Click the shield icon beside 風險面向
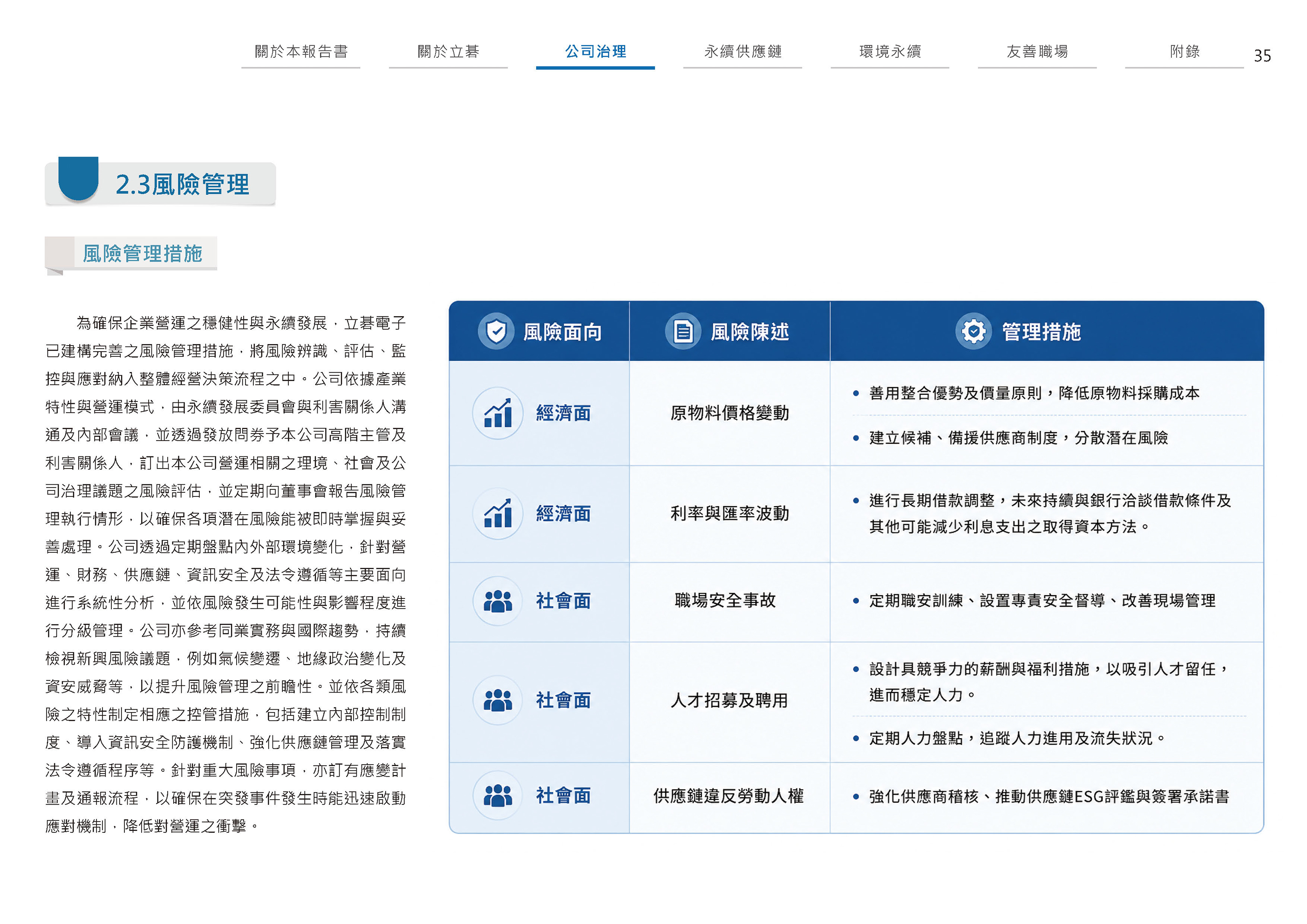 coord(496,331)
